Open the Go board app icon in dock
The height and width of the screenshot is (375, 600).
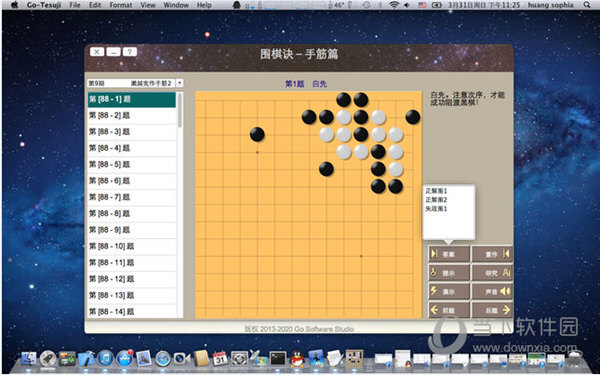tap(354, 359)
